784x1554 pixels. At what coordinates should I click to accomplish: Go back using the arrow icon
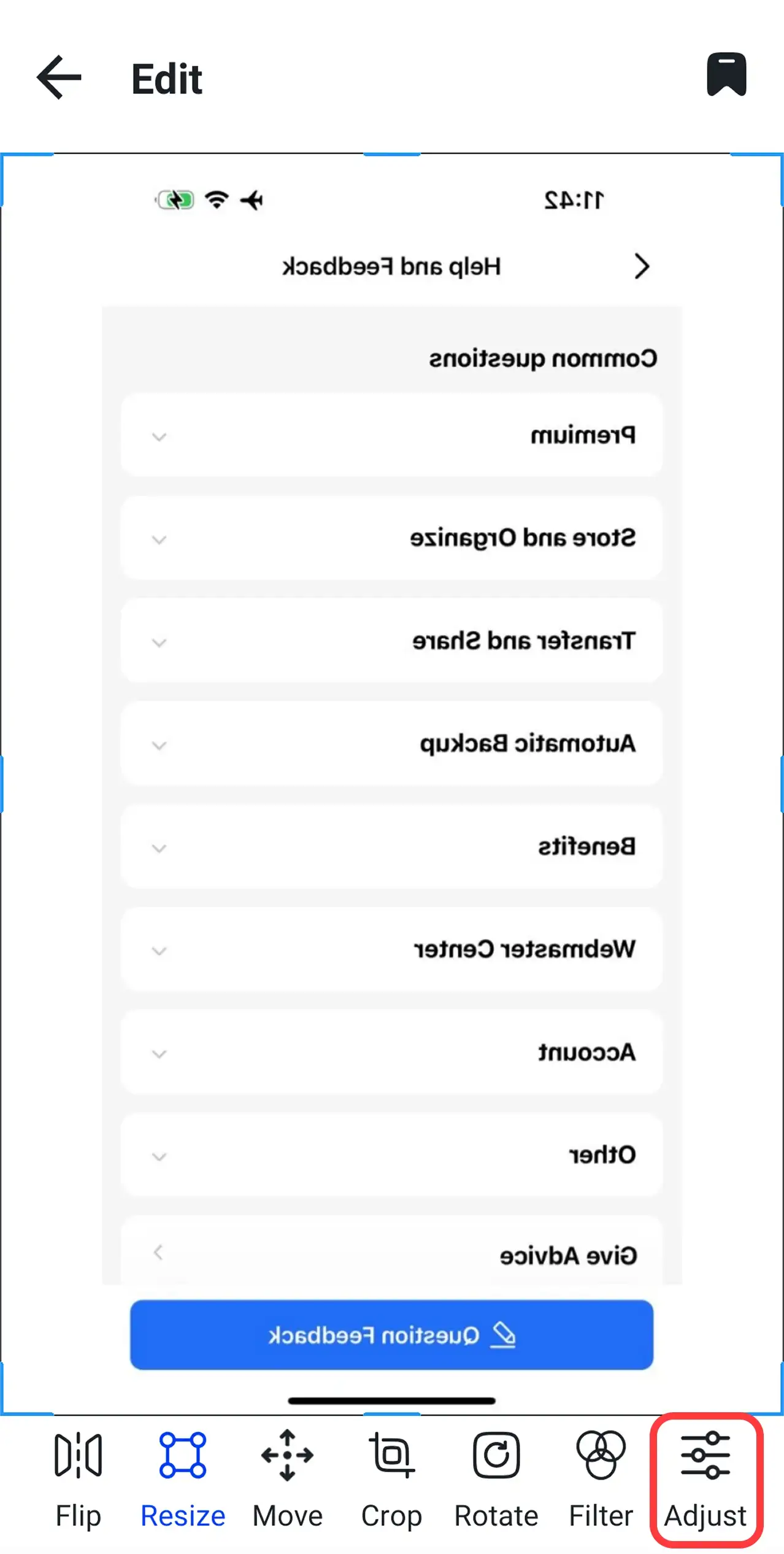[x=58, y=77]
